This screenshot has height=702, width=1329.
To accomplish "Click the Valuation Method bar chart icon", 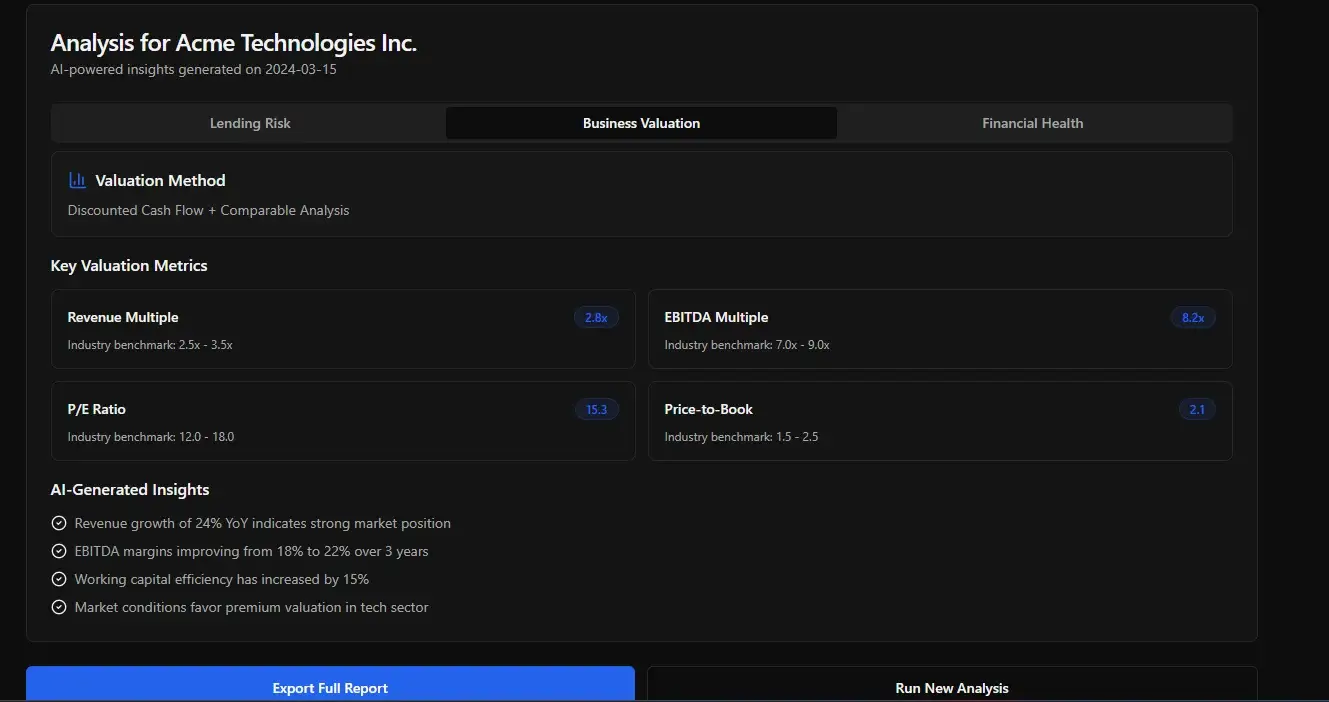I will click(77, 181).
